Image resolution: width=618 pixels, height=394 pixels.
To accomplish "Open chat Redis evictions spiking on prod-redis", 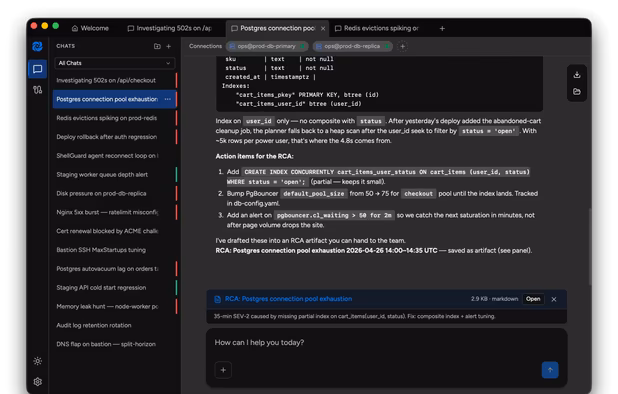I will click(115, 118).
